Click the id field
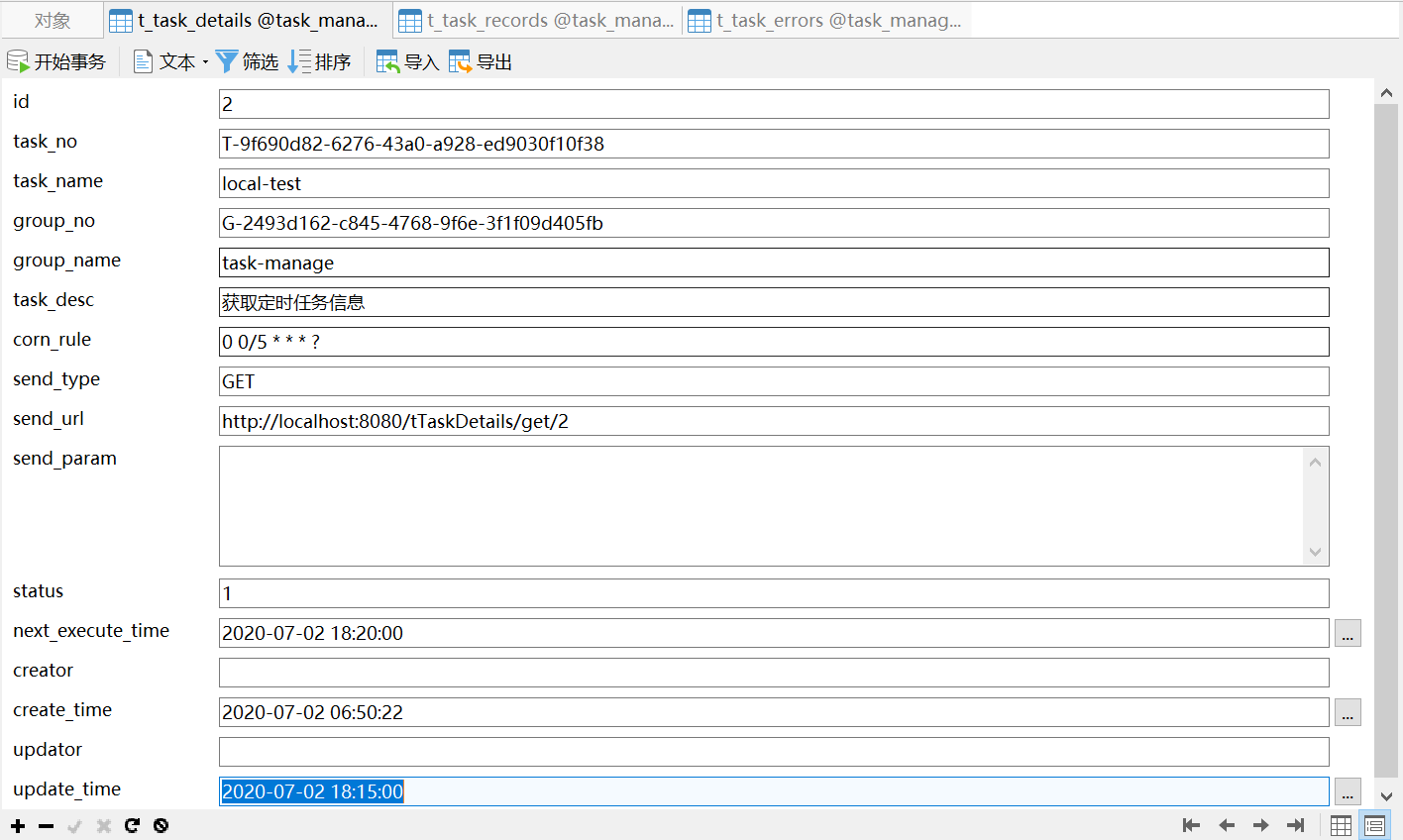 point(774,104)
